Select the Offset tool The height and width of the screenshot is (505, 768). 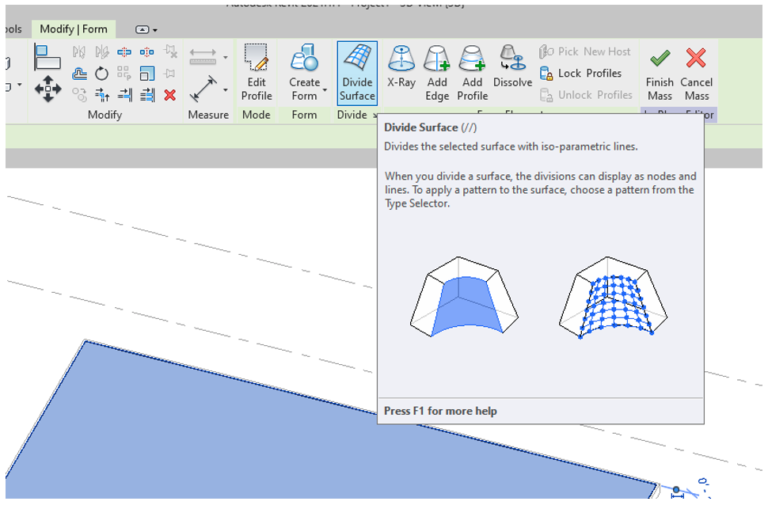[x=79, y=73]
